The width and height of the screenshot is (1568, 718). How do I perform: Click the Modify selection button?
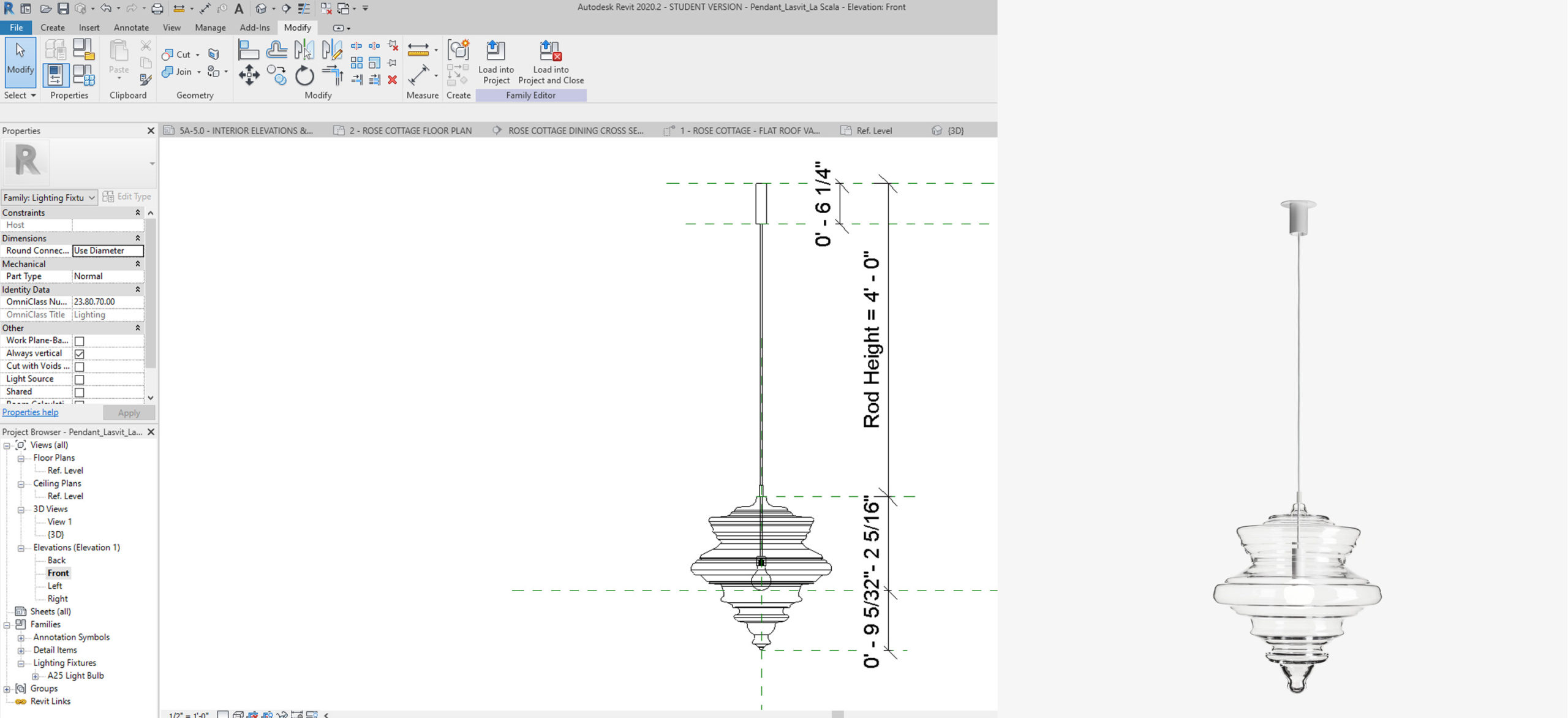20,62
